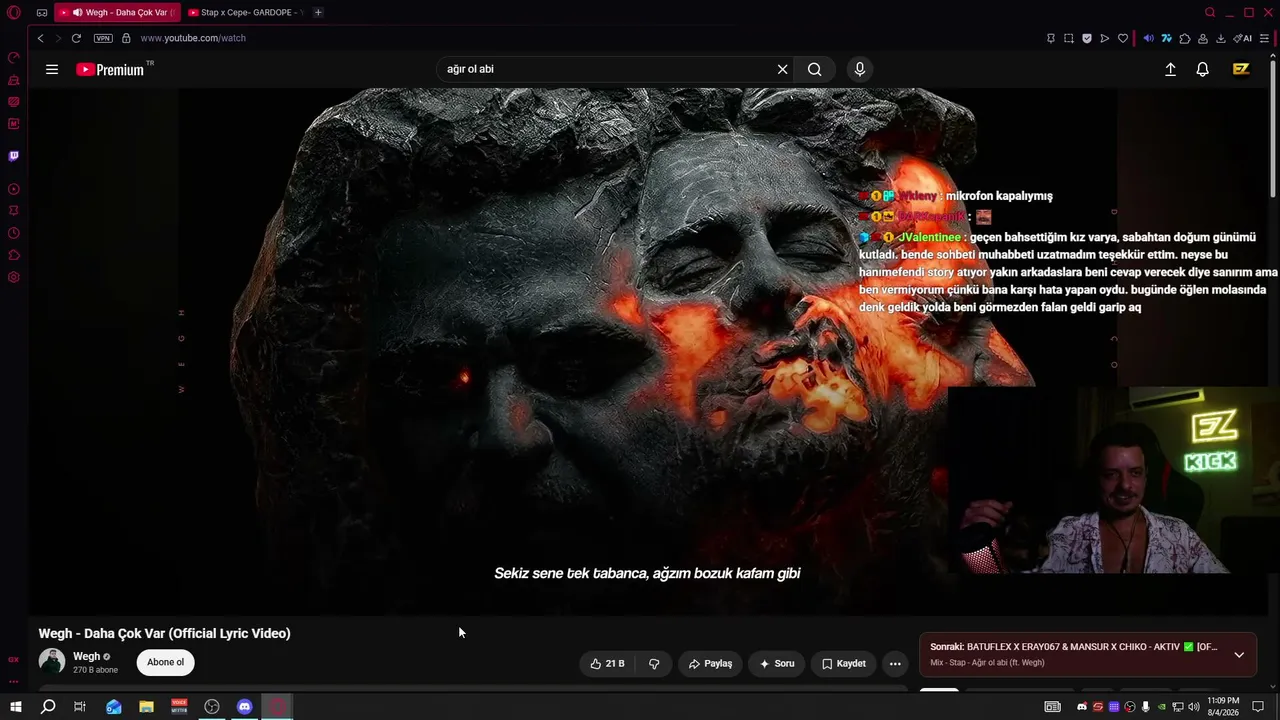Subscribe with the 'Abone ol' button
The image size is (1280, 720).
166,662
